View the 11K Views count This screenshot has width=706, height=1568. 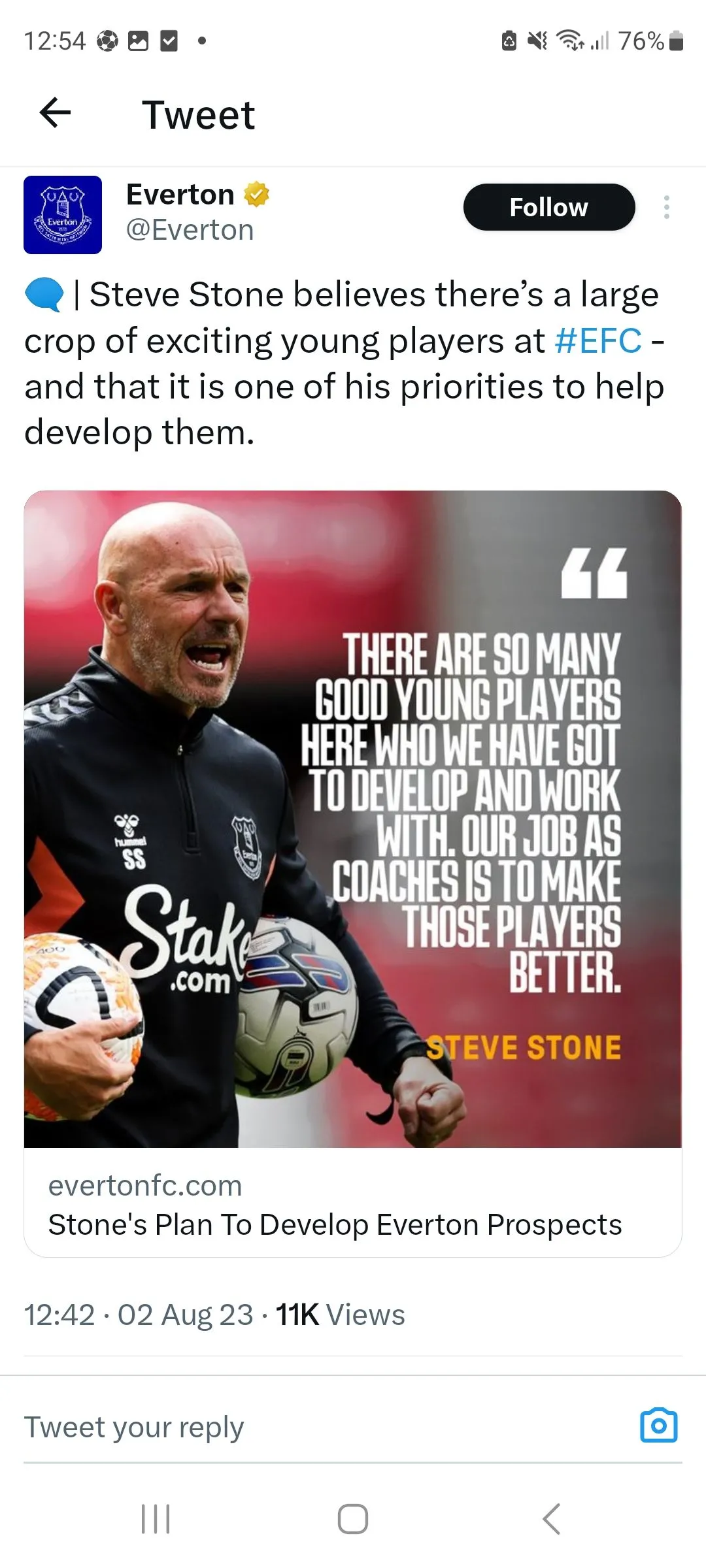tap(340, 1315)
